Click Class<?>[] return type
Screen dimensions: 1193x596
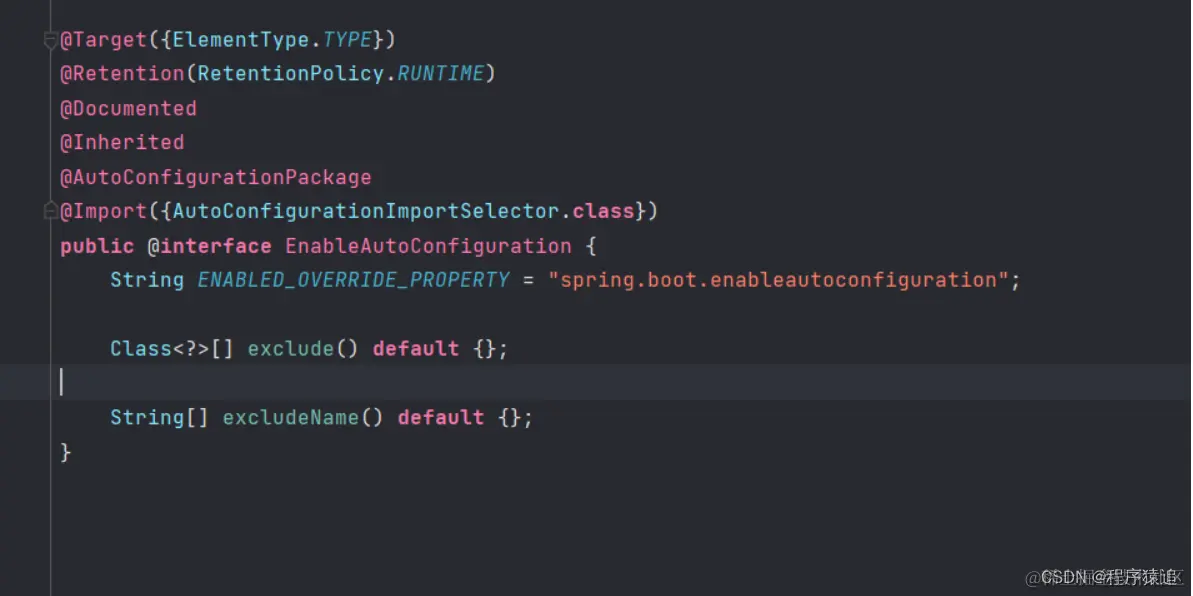tap(172, 349)
